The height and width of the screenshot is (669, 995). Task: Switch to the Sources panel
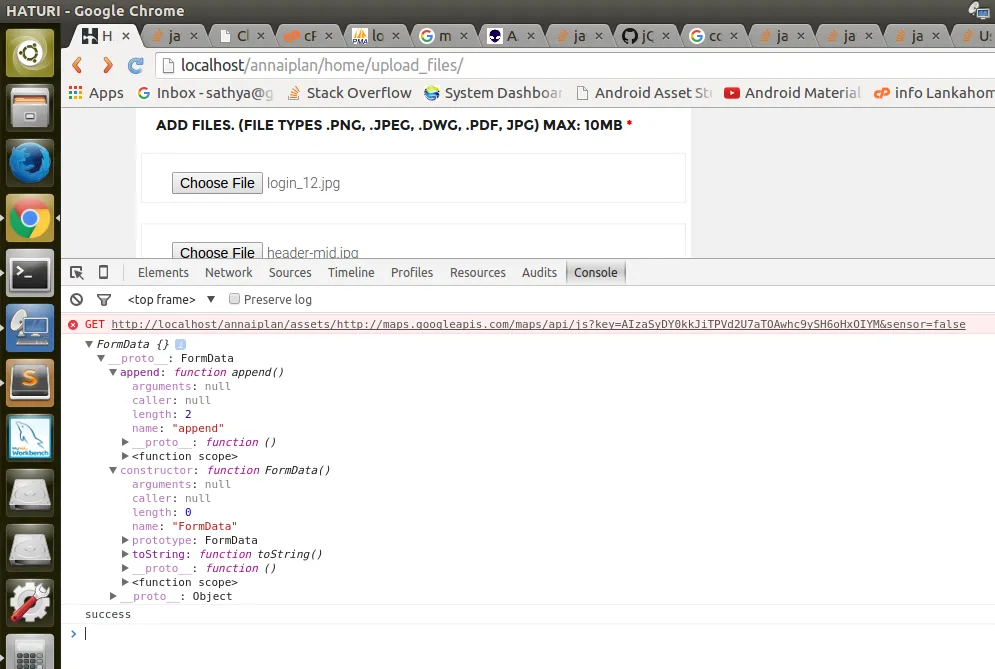tap(290, 272)
